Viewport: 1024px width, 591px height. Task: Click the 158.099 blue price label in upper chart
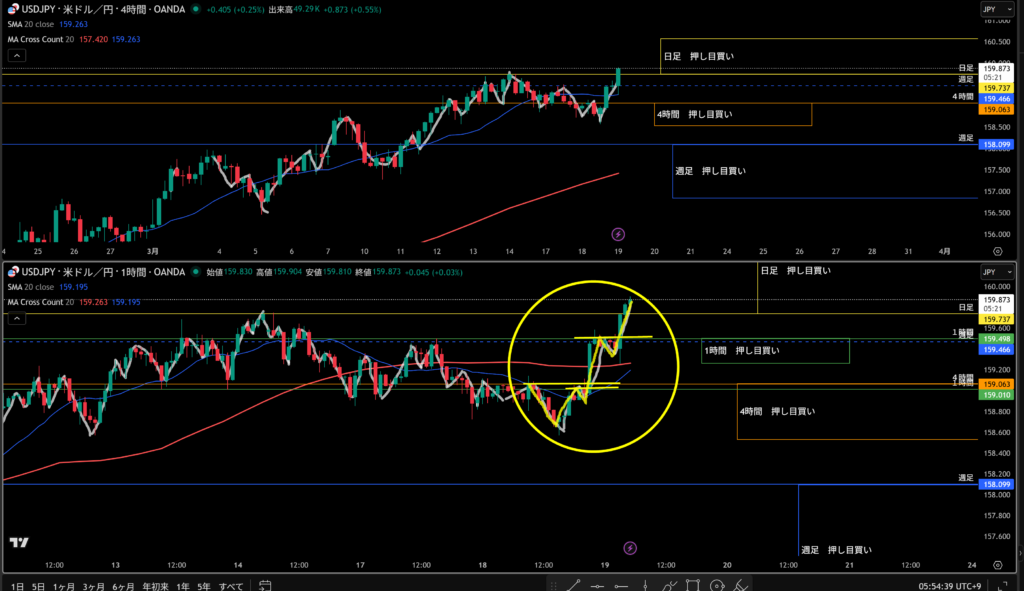point(995,145)
